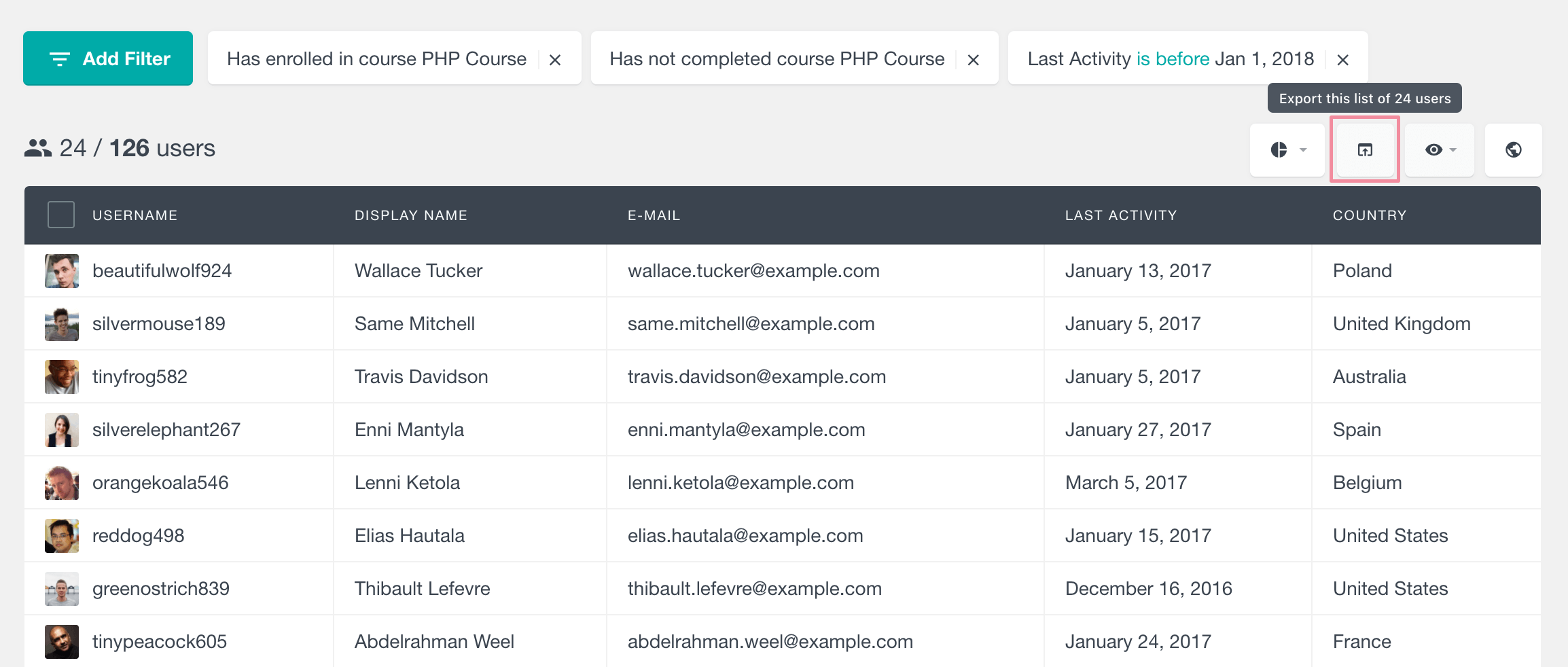Sort by the USERNAME column header

[135, 215]
